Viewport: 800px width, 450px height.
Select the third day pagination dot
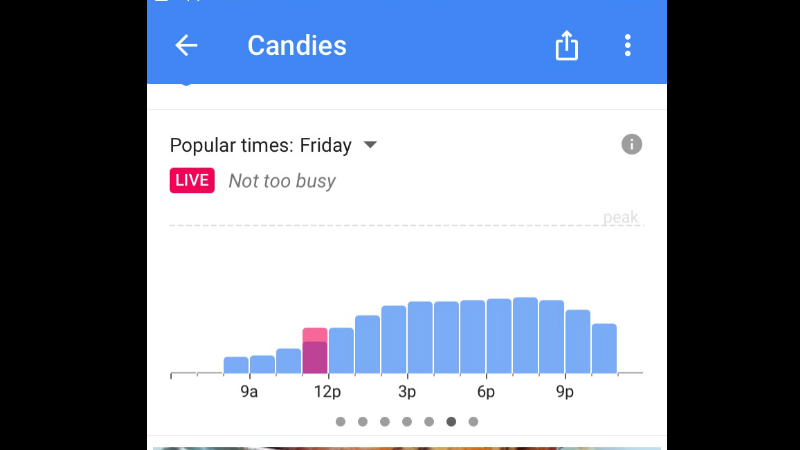[385, 421]
